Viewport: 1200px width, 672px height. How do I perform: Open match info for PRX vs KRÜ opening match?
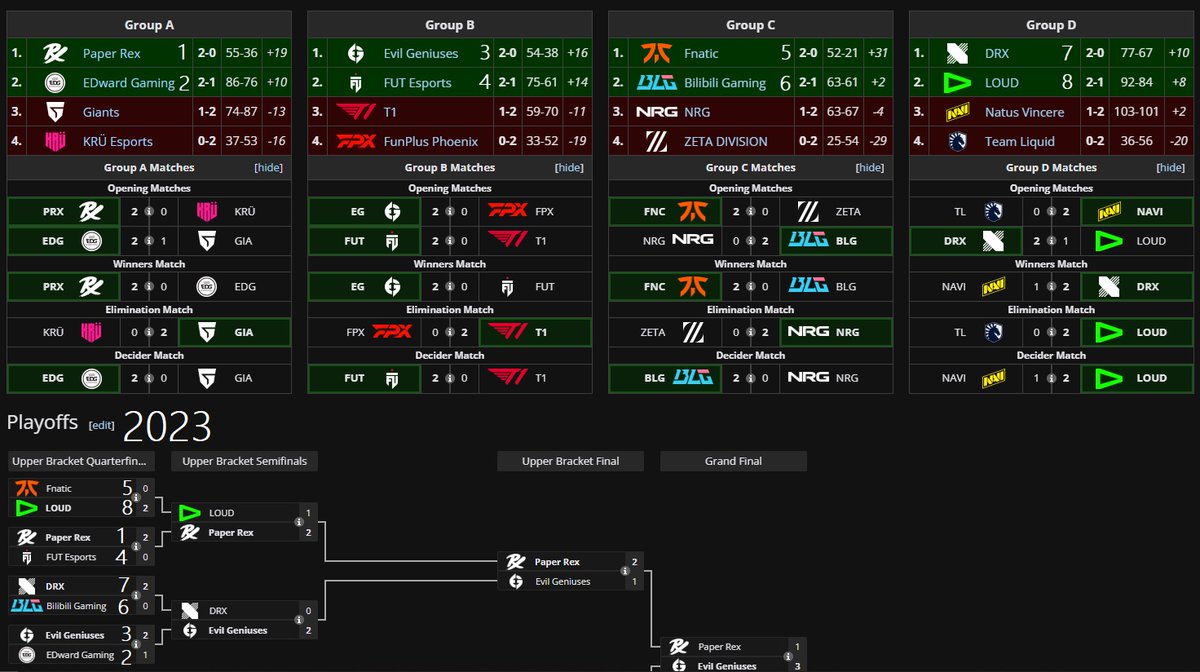[x=149, y=212]
